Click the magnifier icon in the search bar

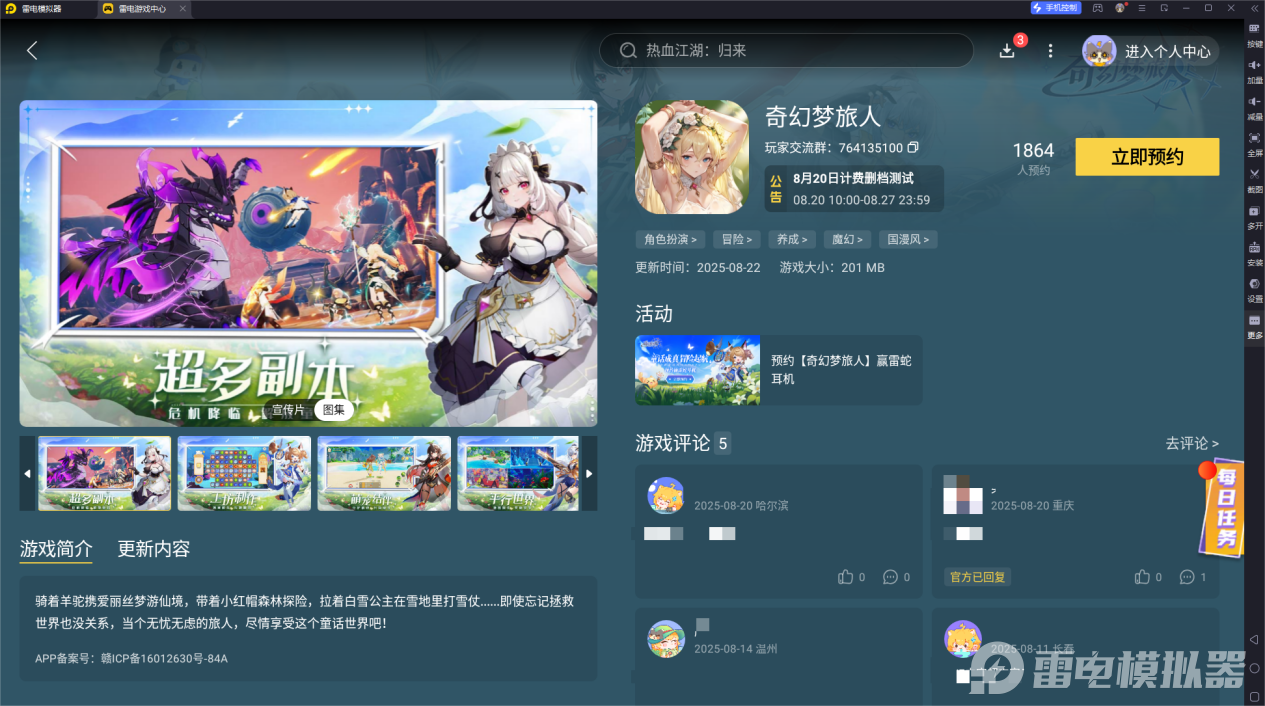(628, 50)
